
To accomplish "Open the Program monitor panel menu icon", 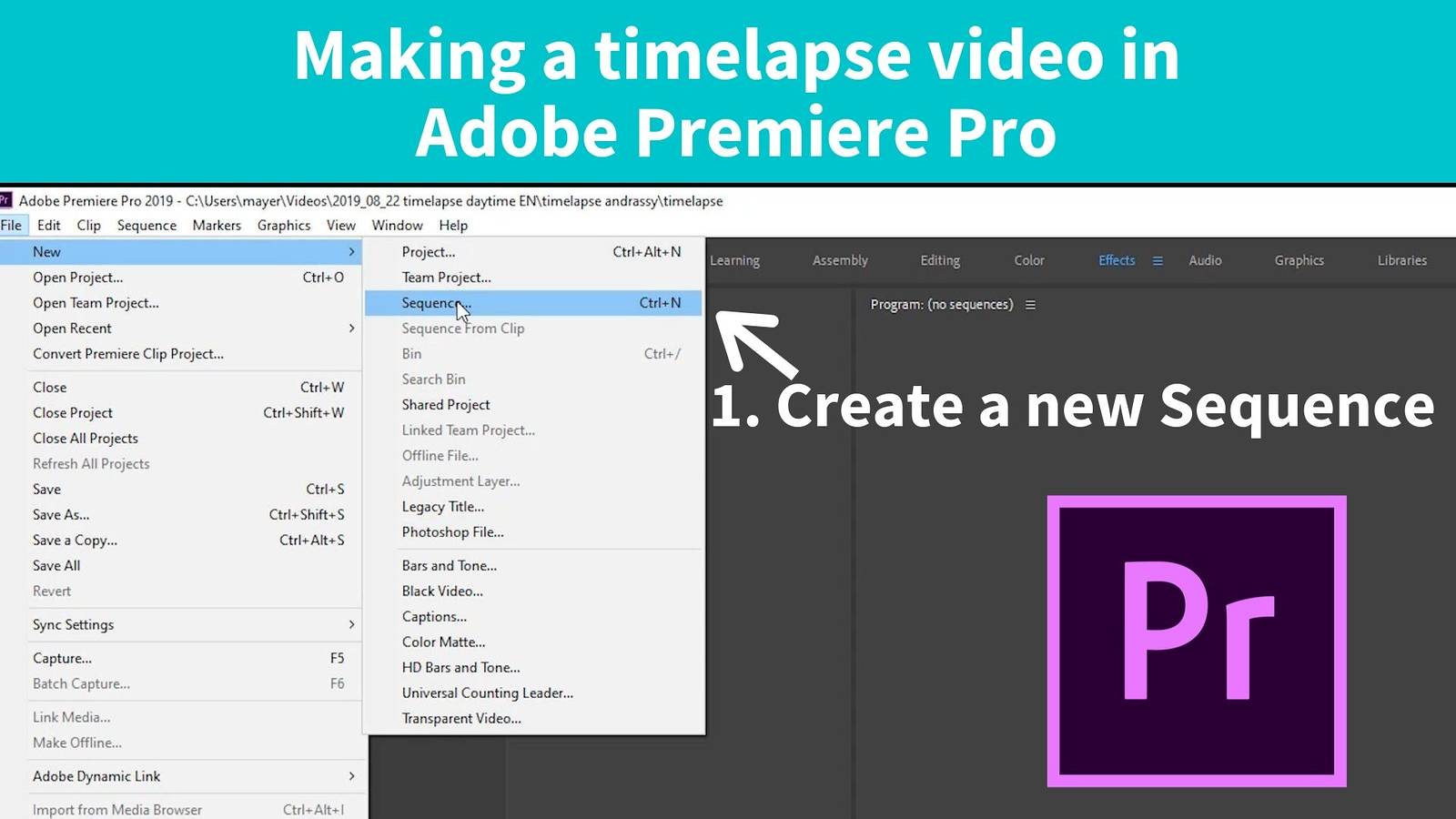I will click(x=1030, y=305).
